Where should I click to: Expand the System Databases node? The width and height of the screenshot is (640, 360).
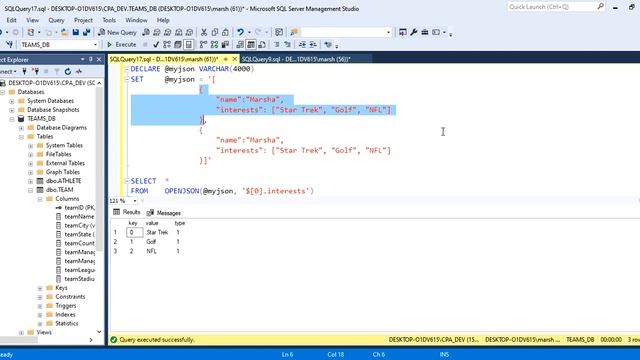[11, 101]
